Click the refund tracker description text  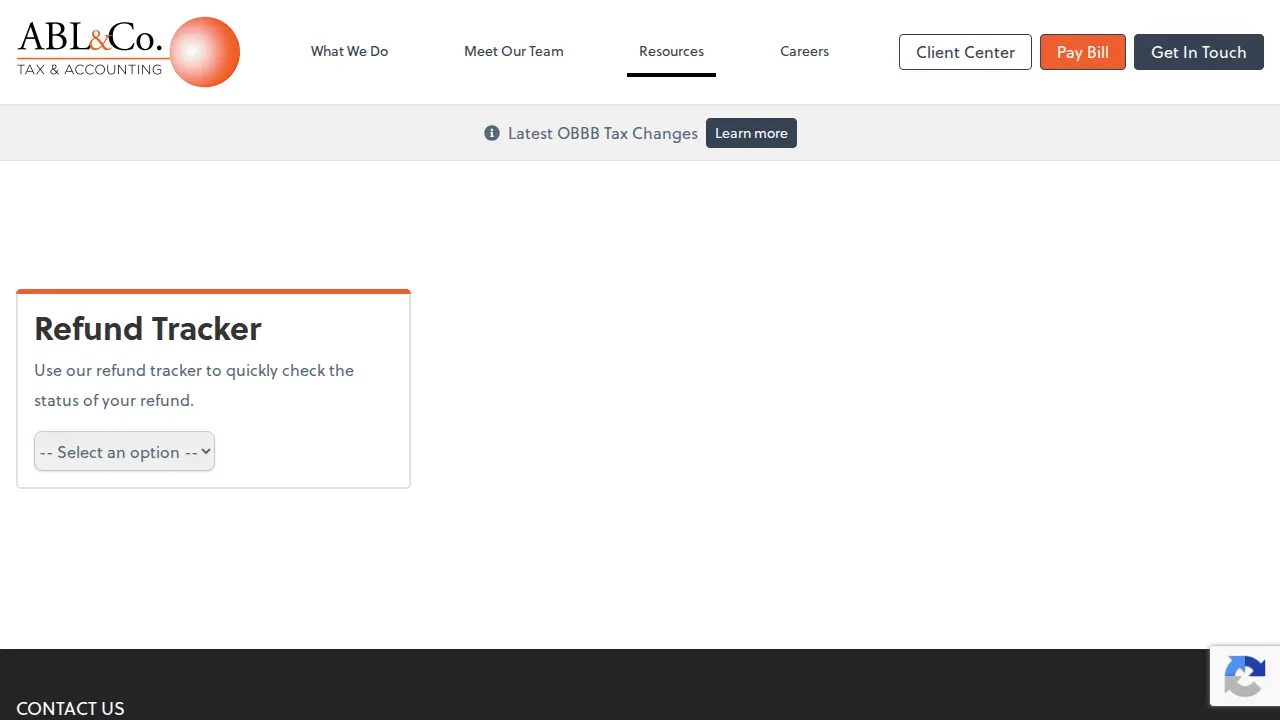(194, 385)
